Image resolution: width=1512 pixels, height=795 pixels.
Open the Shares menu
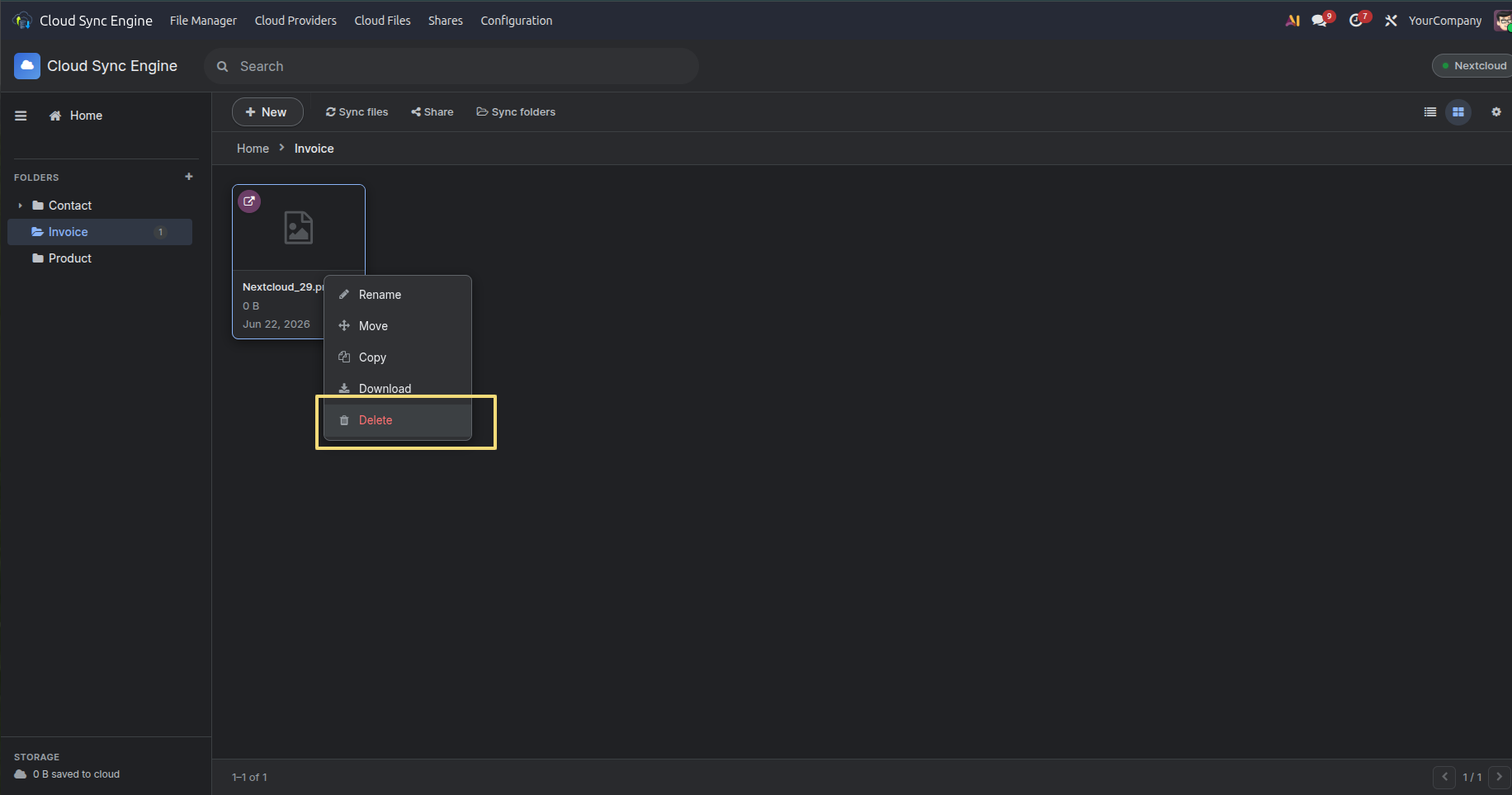pos(446,21)
